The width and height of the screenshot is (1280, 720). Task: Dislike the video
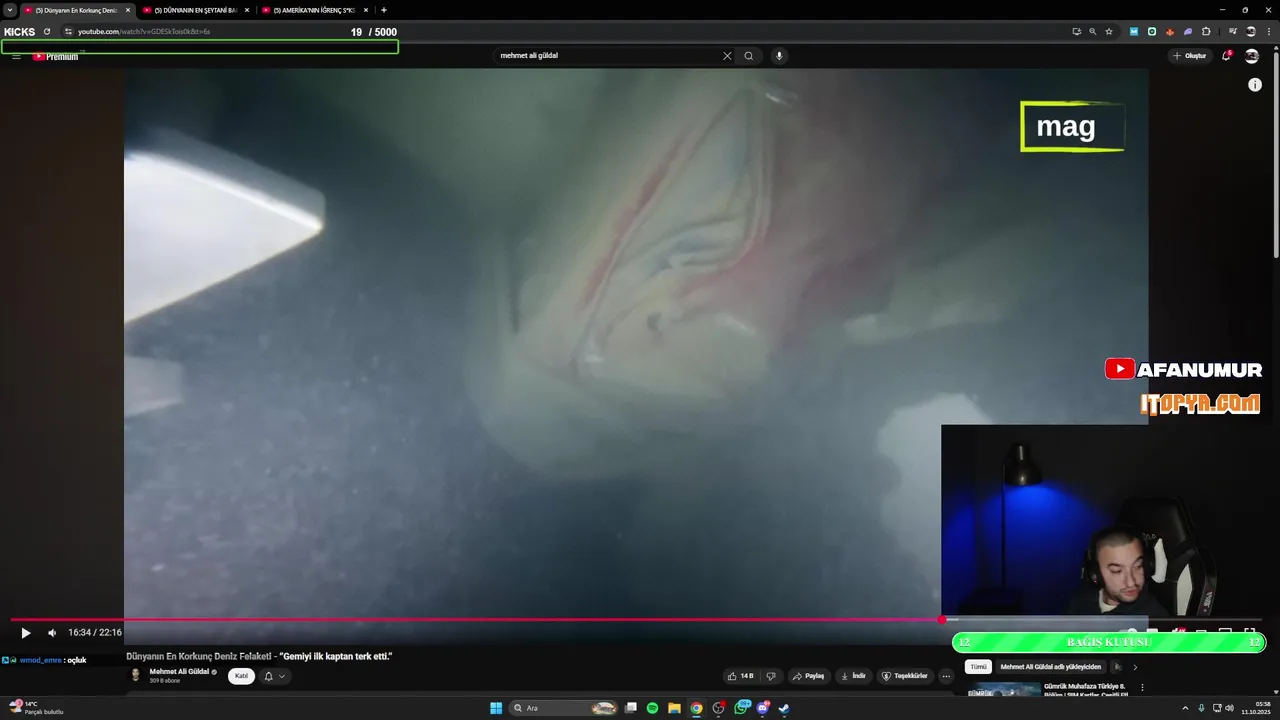tap(770, 676)
